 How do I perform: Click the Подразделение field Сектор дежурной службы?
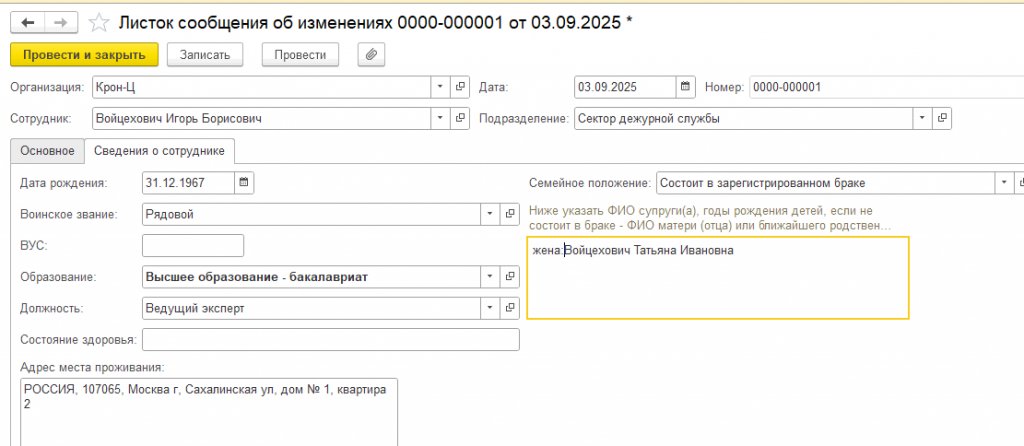pyautogui.click(x=744, y=118)
